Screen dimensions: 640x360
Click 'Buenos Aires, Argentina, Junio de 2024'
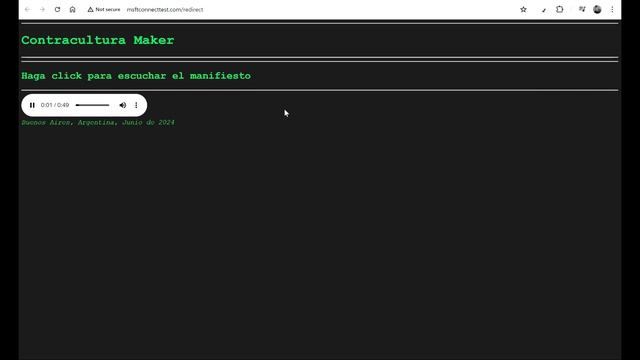coord(98,122)
